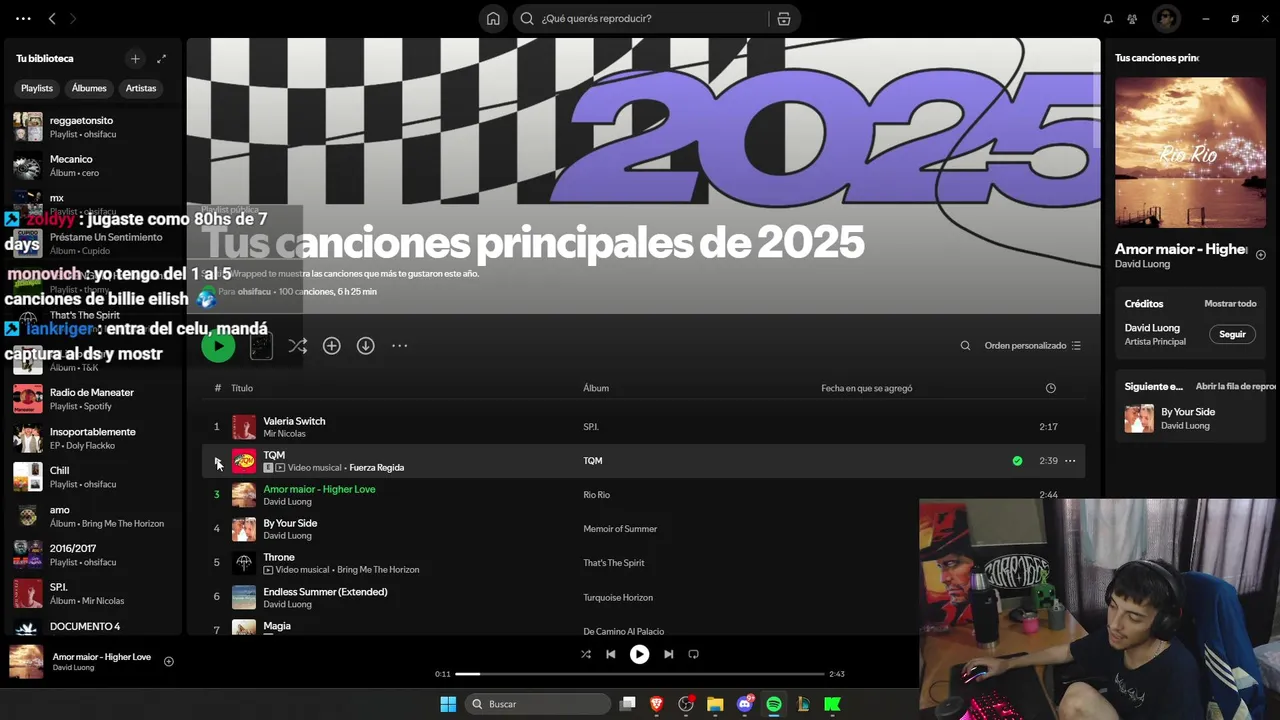Download the playlist
The width and height of the screenshot is (1280, 720).
[366, 345]
